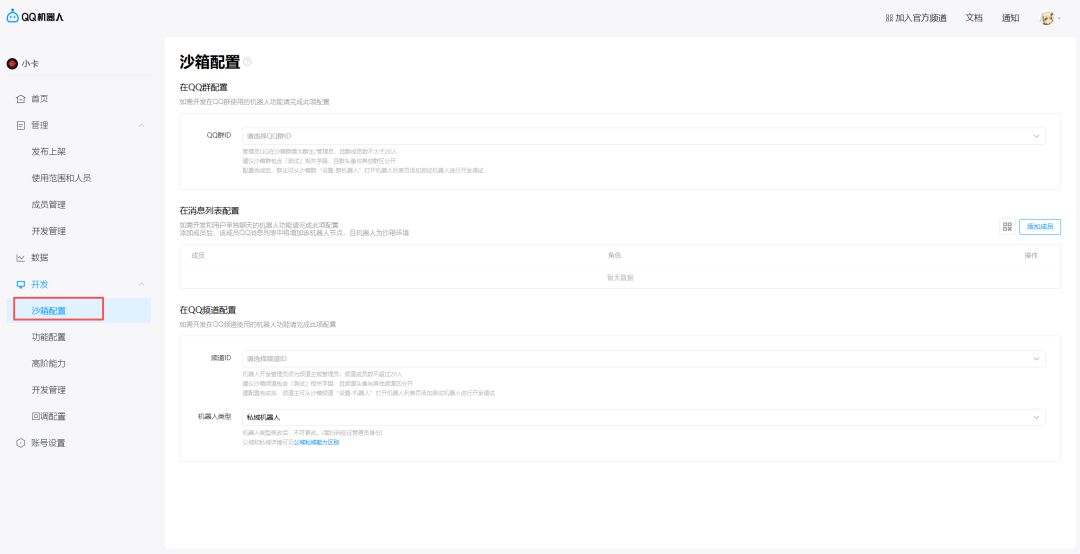The image size is (1080, 554).
Task: Open 开发管理 under the 管理 section
Action: click(49, 231)
